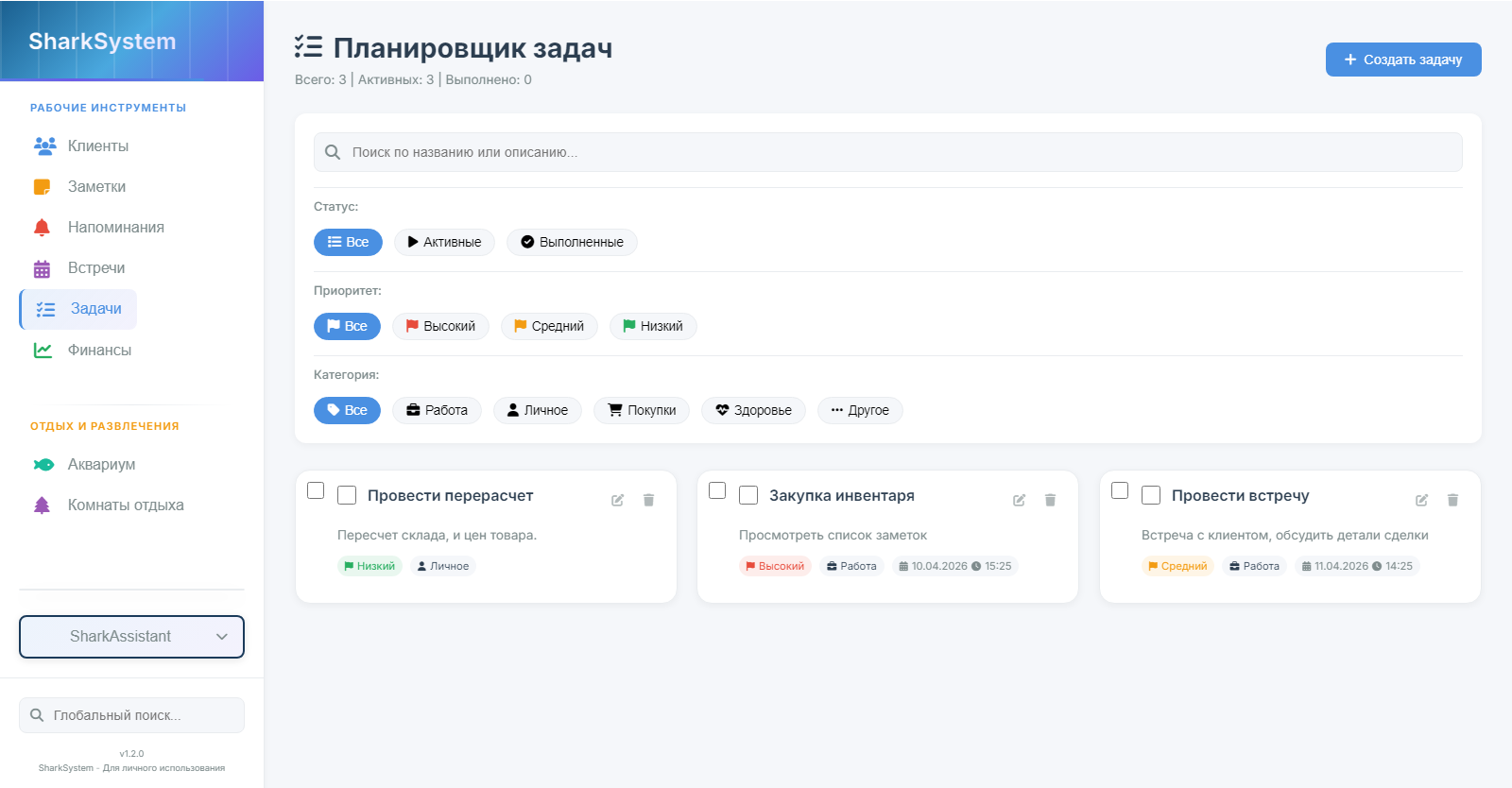Tick the card-corner checkbox on 'Провести встречу'
1512x788 pixels.
pos(1120,490)
